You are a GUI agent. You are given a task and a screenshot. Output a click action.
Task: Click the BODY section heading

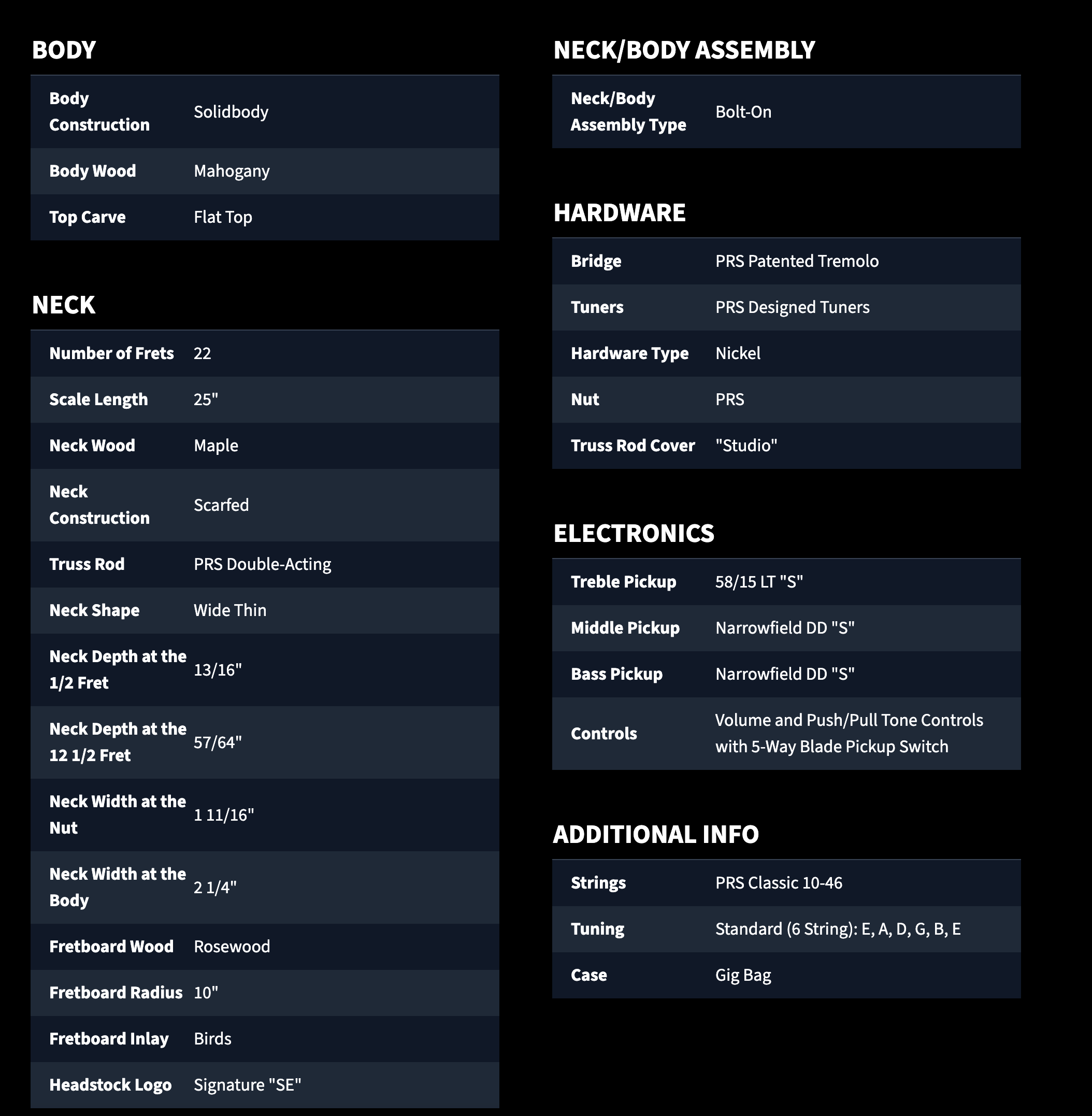[x=64, y=50]
